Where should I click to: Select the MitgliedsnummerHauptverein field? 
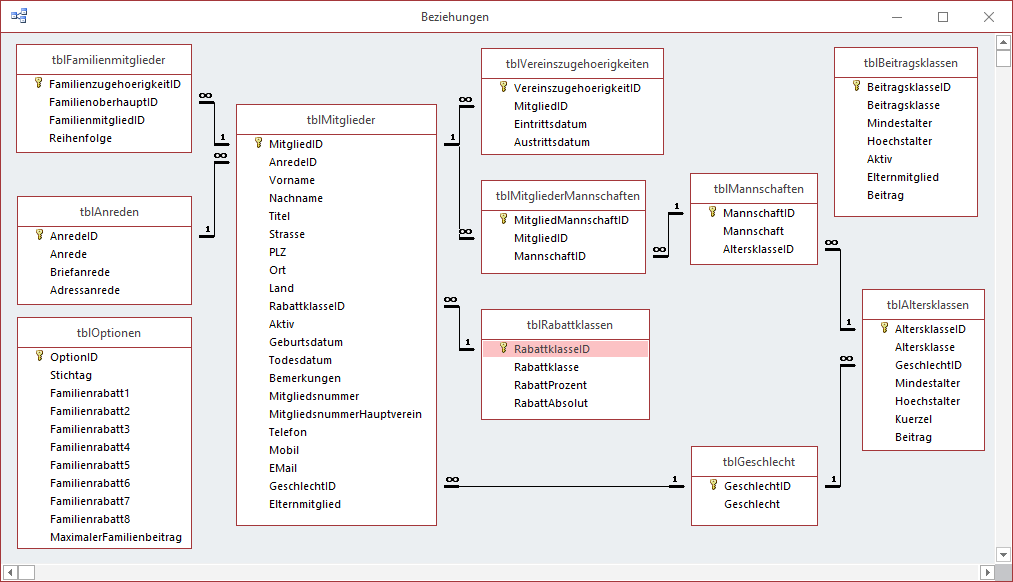[x=345, y=414]
